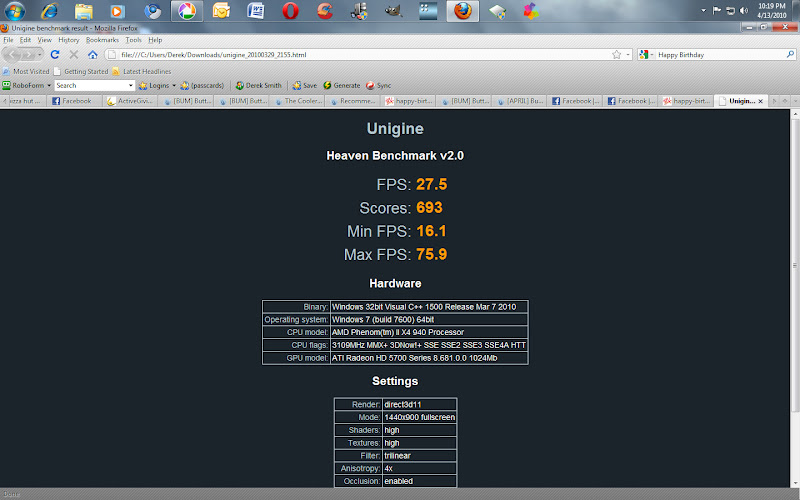
Task: Click the Scores value 693
Action: (x=429, y=208)
